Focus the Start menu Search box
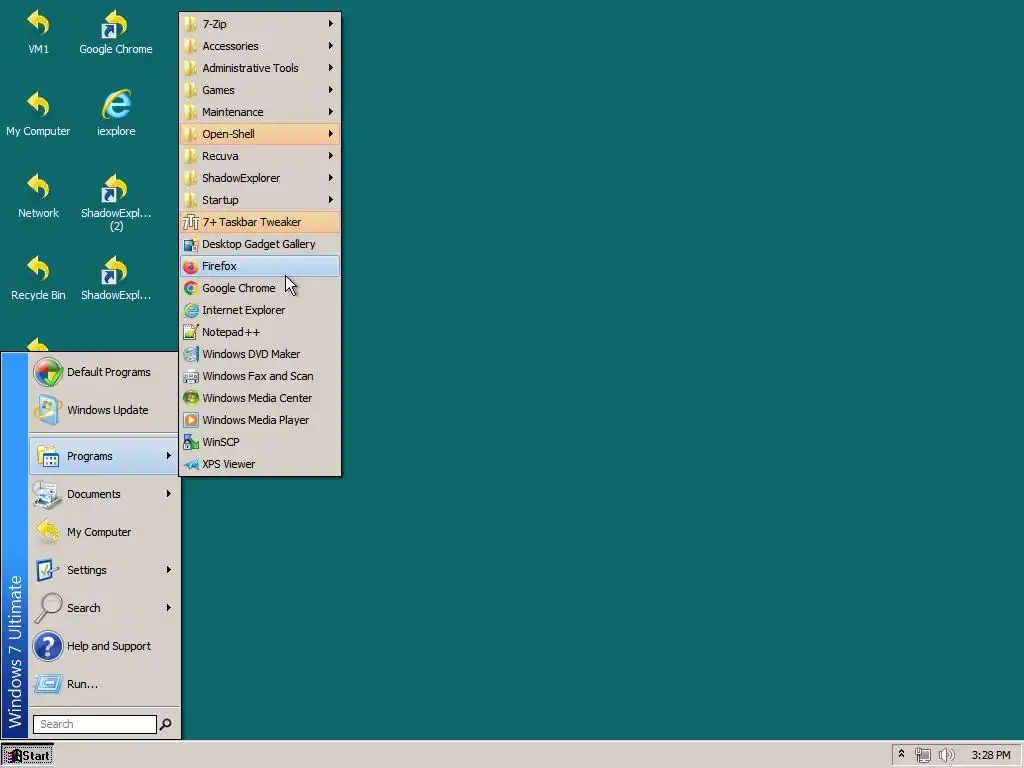 (x=95, y=724)
